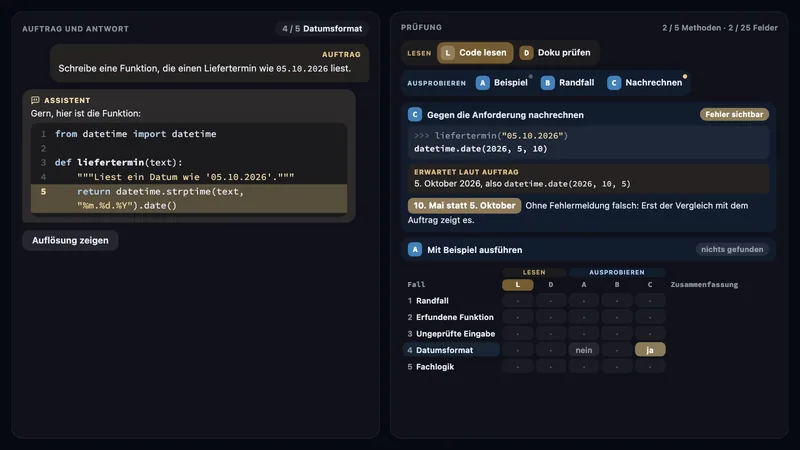Image resolution: width=800 pixels, height=450 pixels.
Task: Collapse the Gegen die Anforderung nachrechnen card
Action: pyautogui.click(x=588, y=115)
